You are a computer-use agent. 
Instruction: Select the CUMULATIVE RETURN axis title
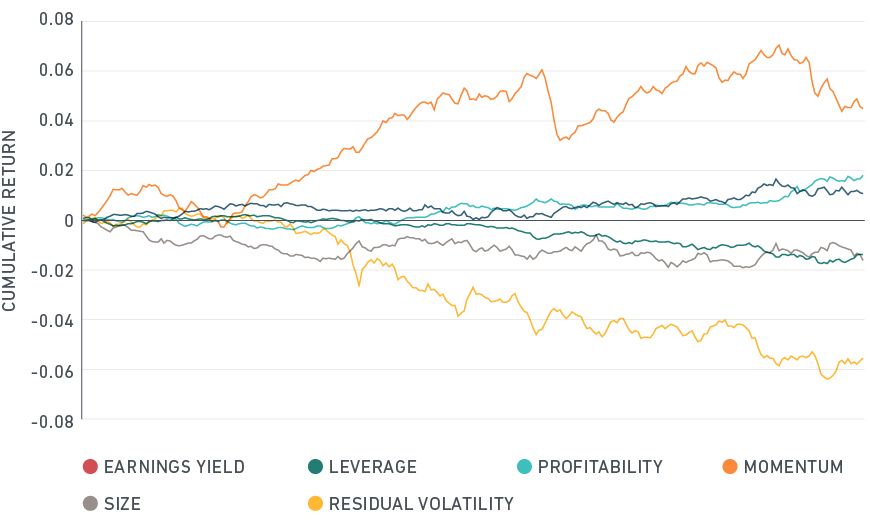(10, 220)
